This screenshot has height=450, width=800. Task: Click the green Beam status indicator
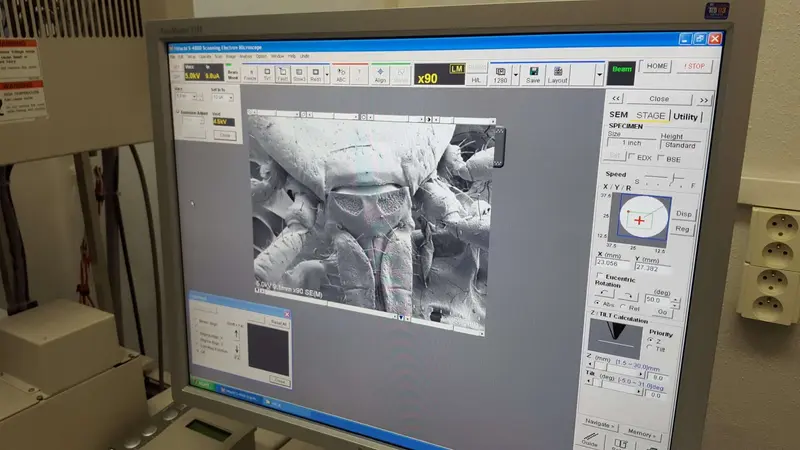621,73
